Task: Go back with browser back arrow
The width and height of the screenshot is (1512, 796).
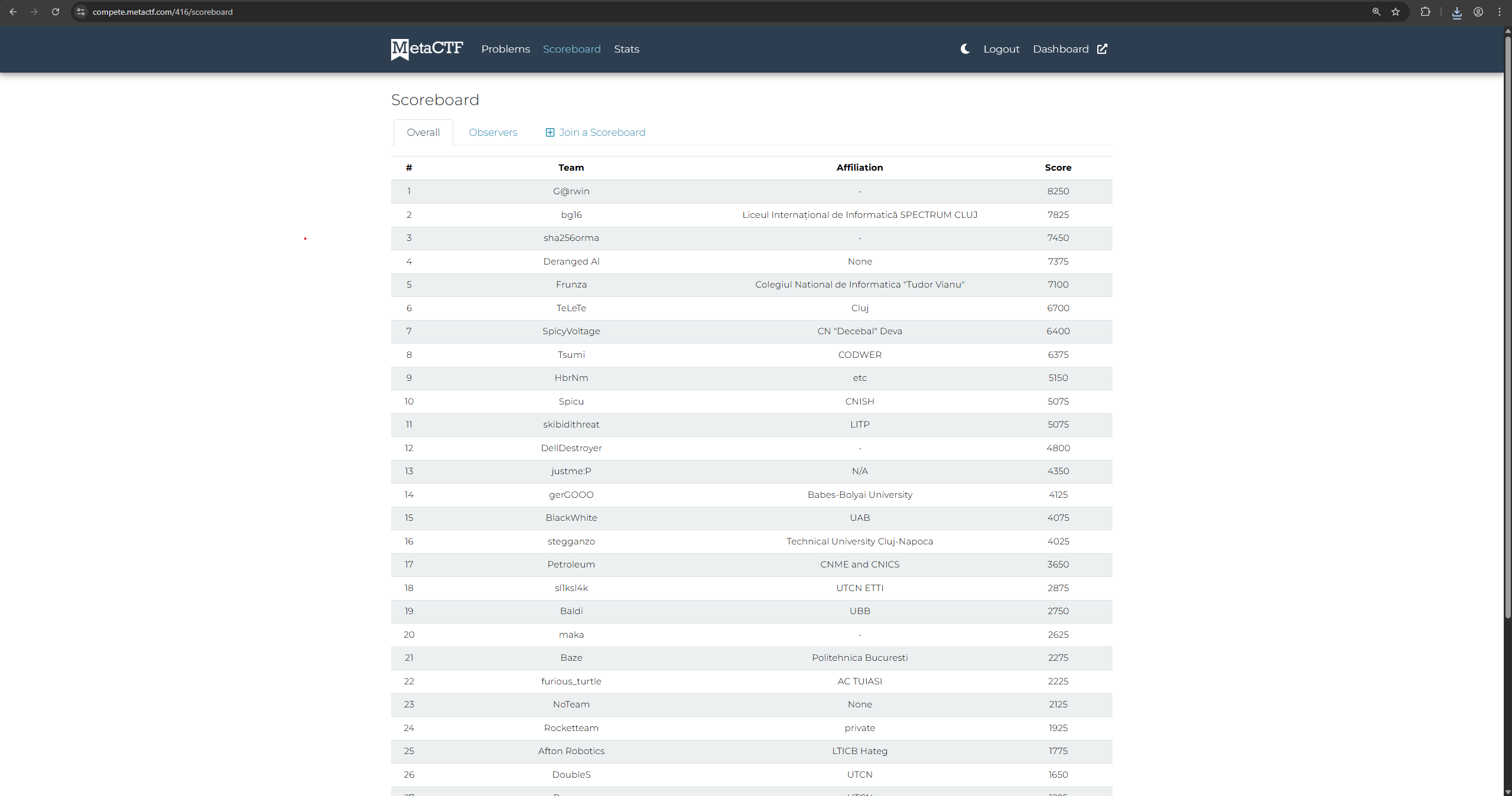Action: click(13, 12)
